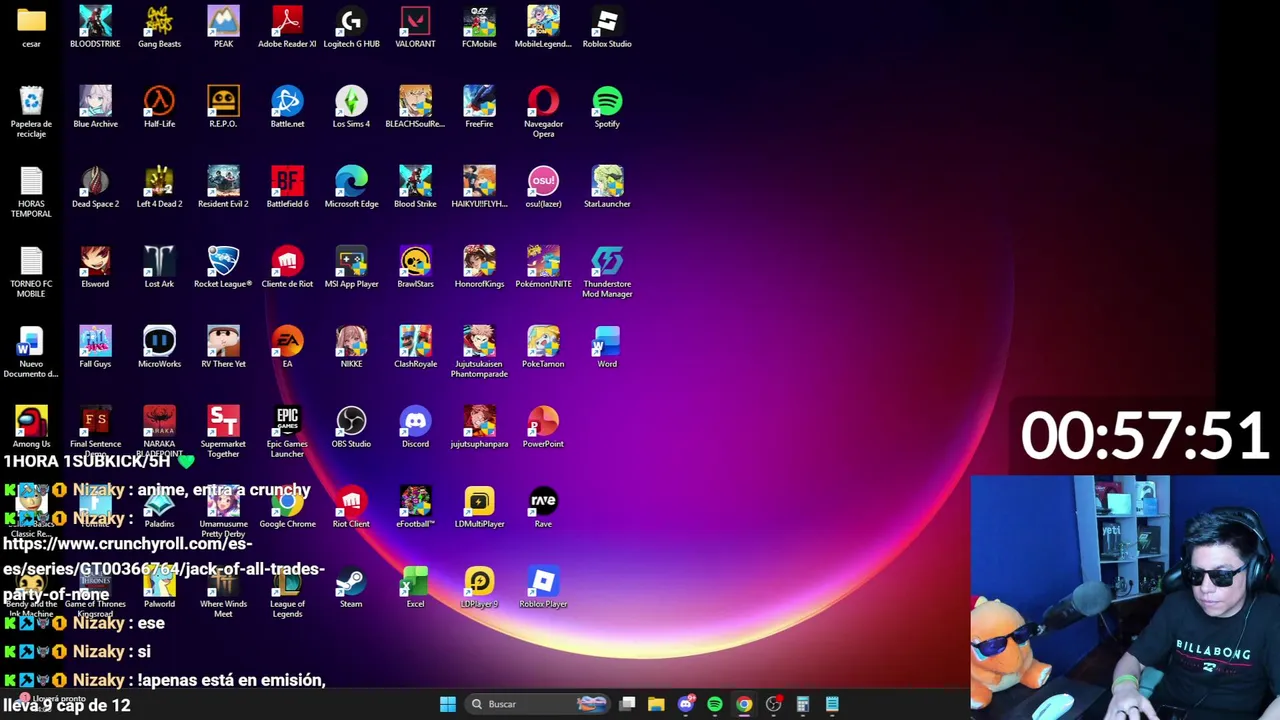Launch eFootball from the desktop
This screenshot has width=1280, height=720.
click(x=415, y=507)
